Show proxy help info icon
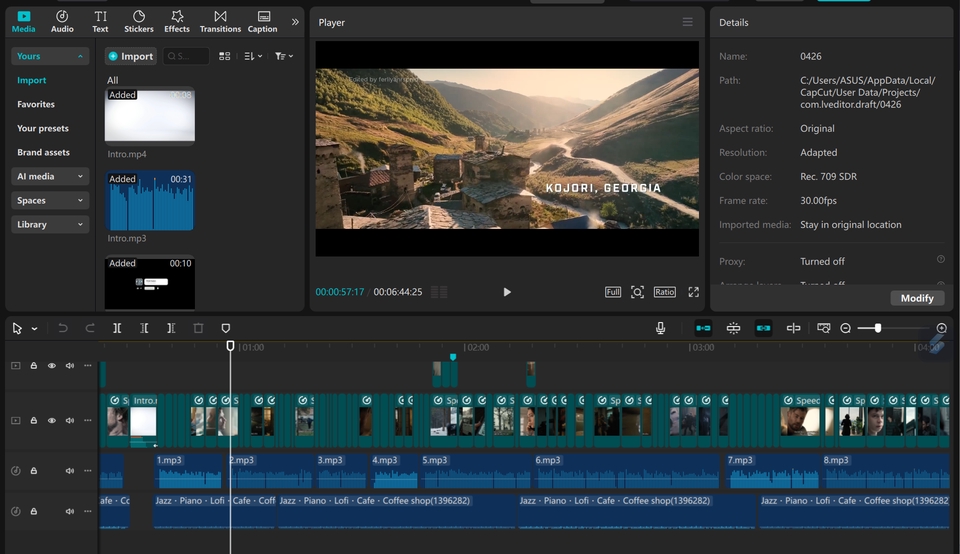The height and width of the screenshot is (554, 960). (x=940, y=260)
